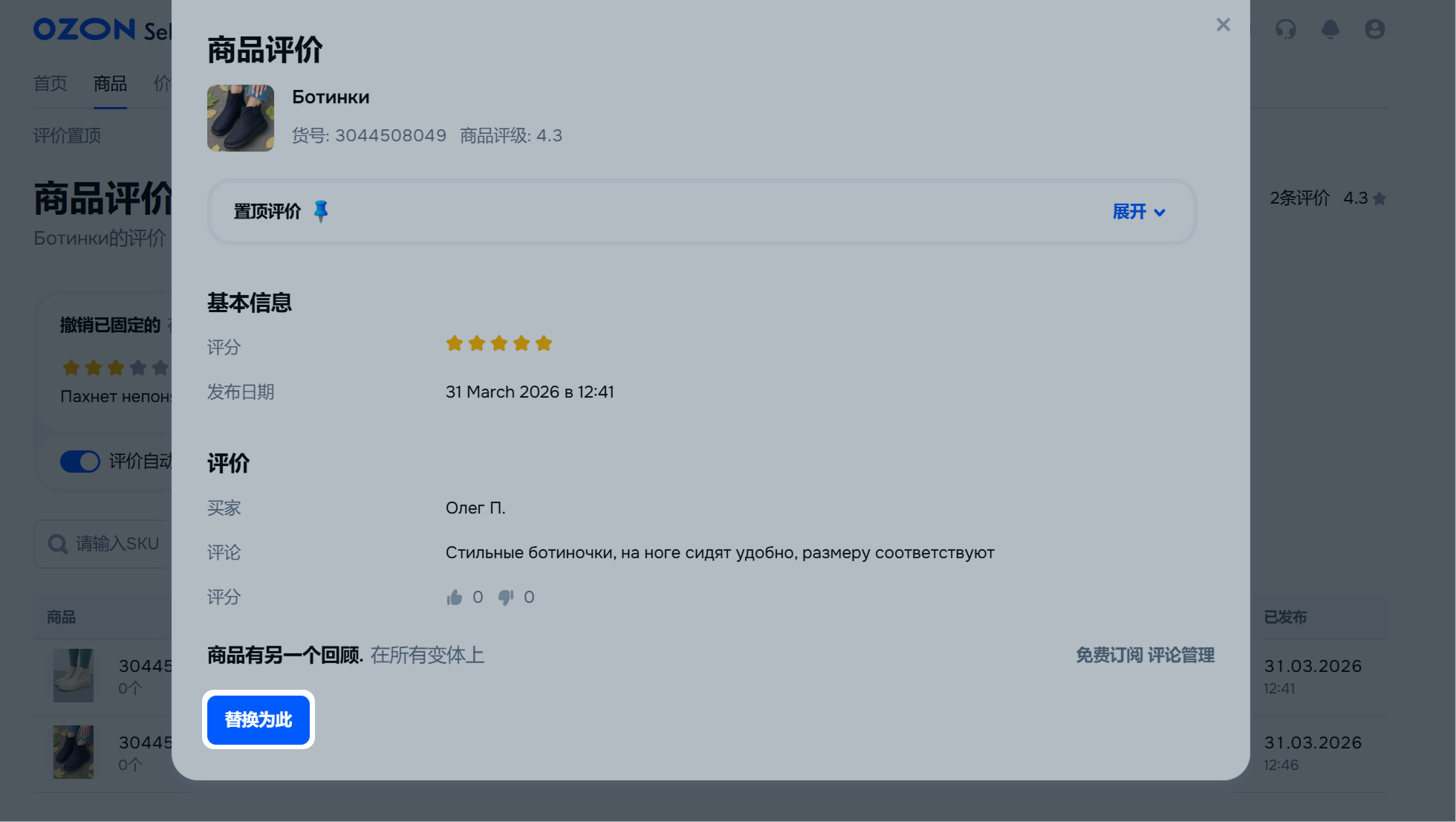
Task: Open the 免费订阅 评论管理 link
Action: tap(1145, 655)
